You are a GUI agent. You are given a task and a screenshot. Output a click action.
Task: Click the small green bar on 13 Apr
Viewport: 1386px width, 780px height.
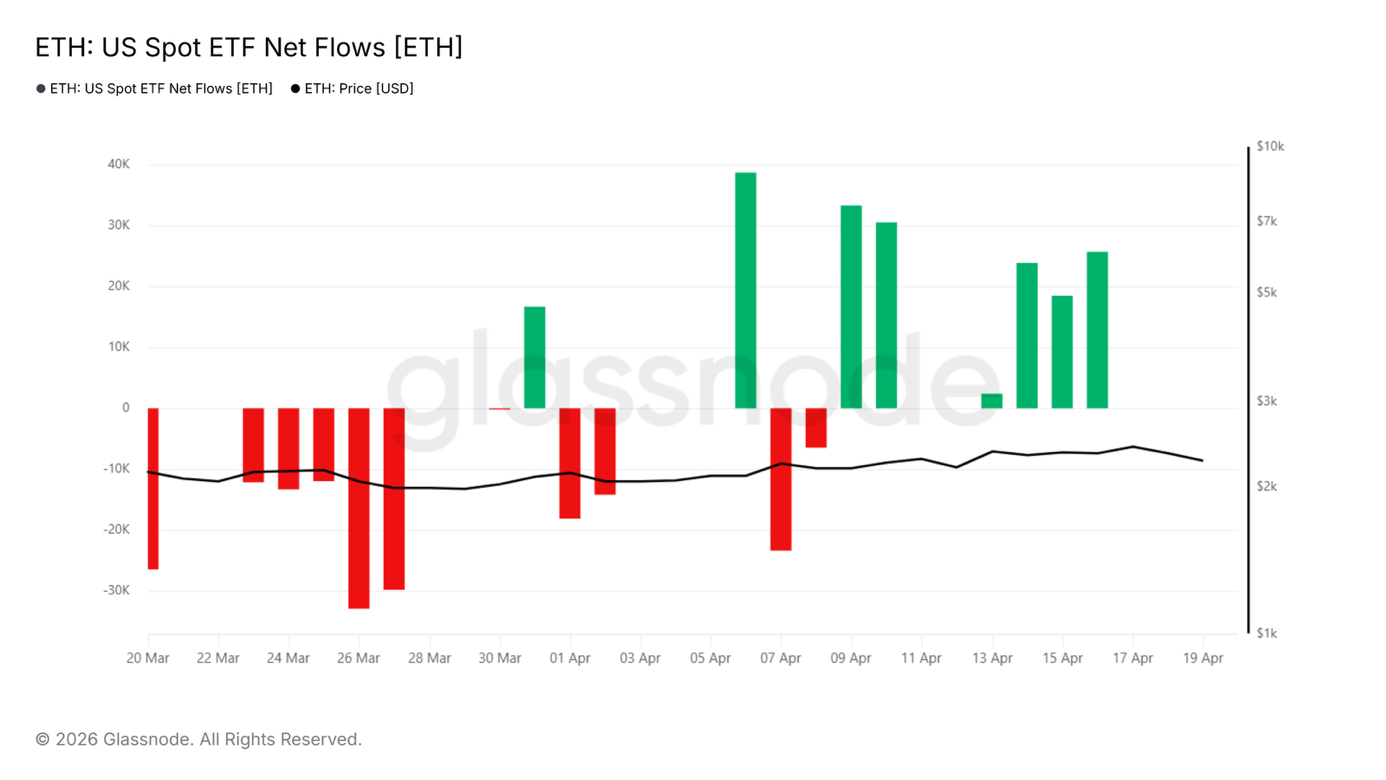tap(992, 401)
